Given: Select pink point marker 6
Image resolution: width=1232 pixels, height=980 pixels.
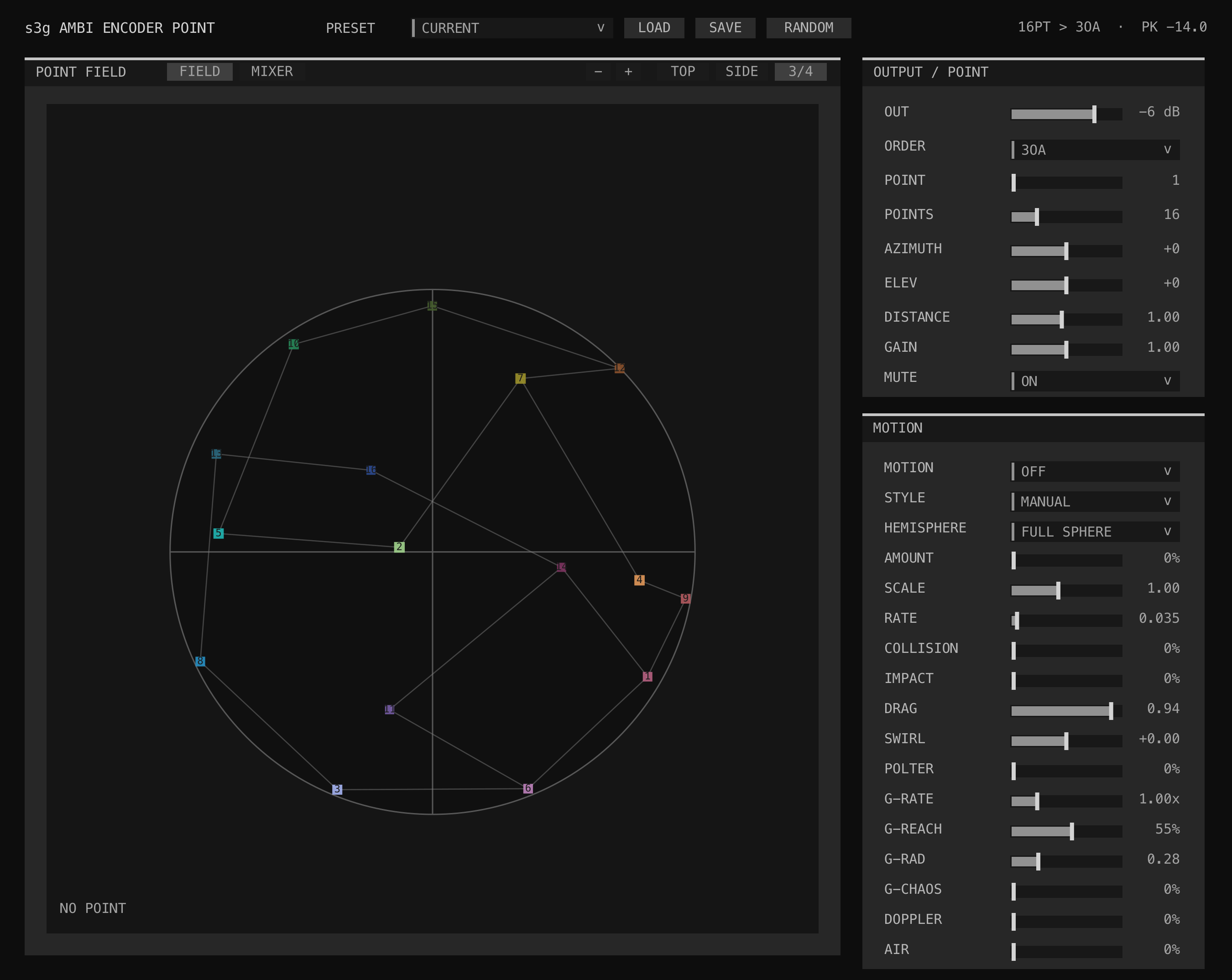Looking at the screenshot, I should click(528, 788).
